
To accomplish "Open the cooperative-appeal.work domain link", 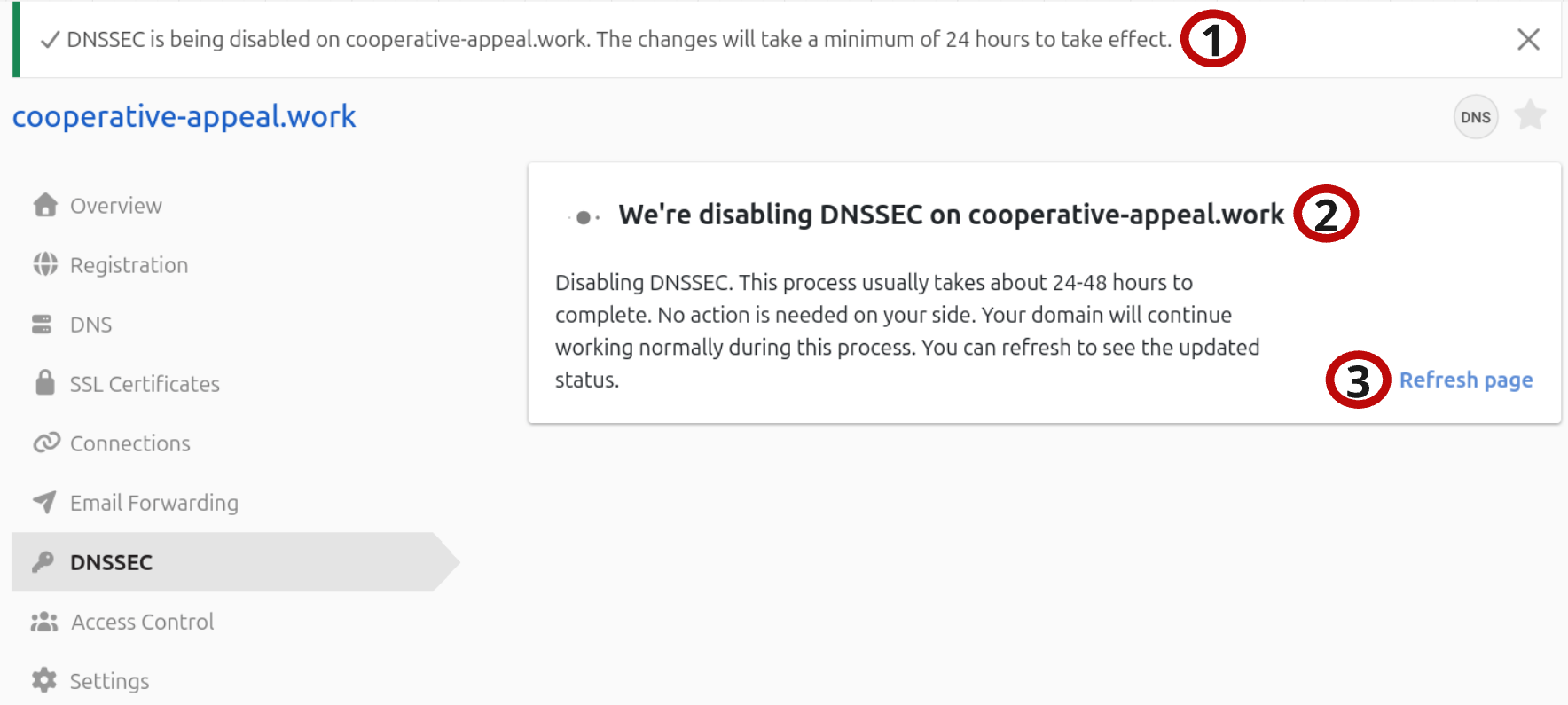I will pyautogui.click(x=184, y=116).
